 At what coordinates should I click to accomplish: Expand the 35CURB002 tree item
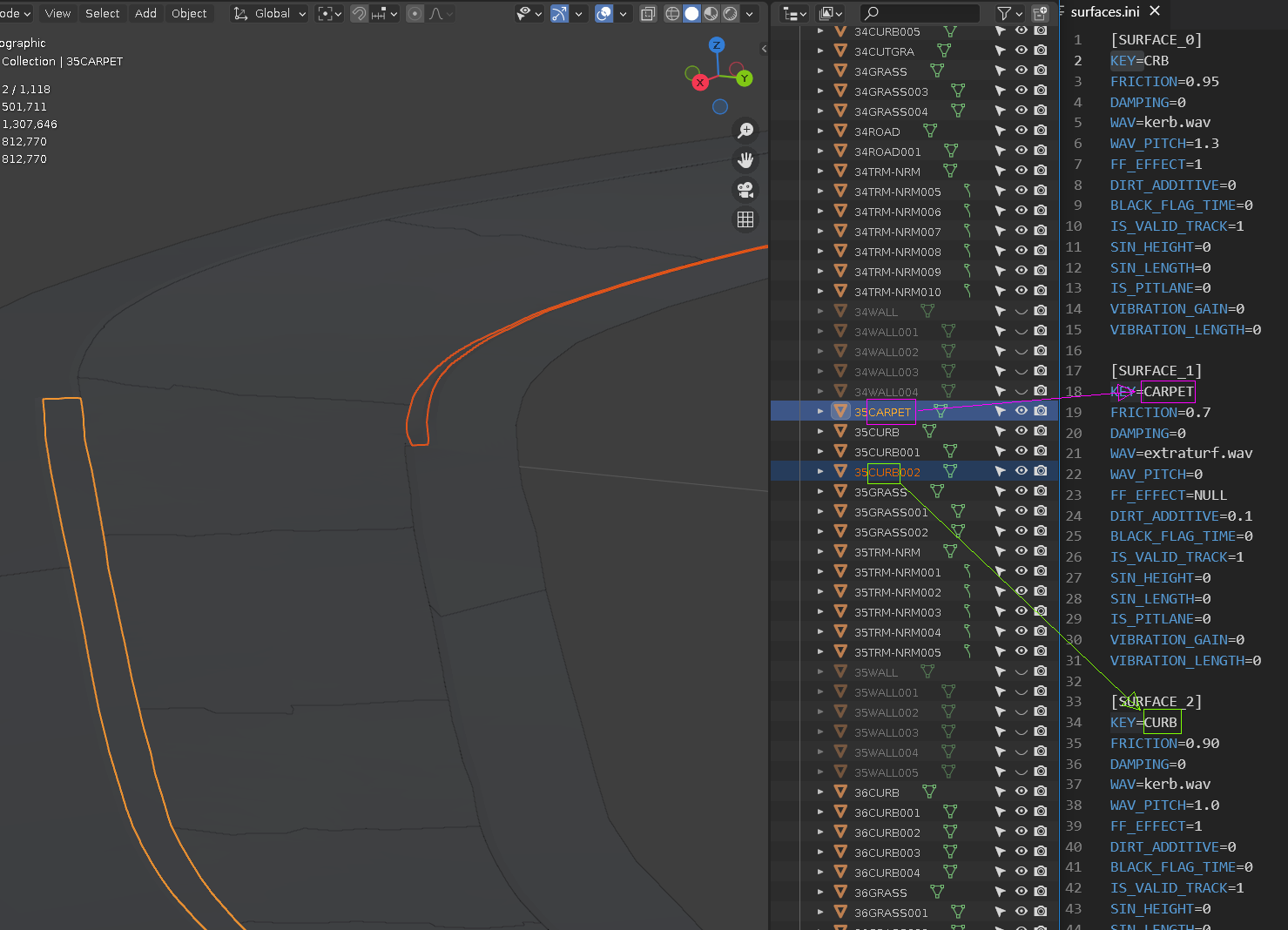coord(820,472)
